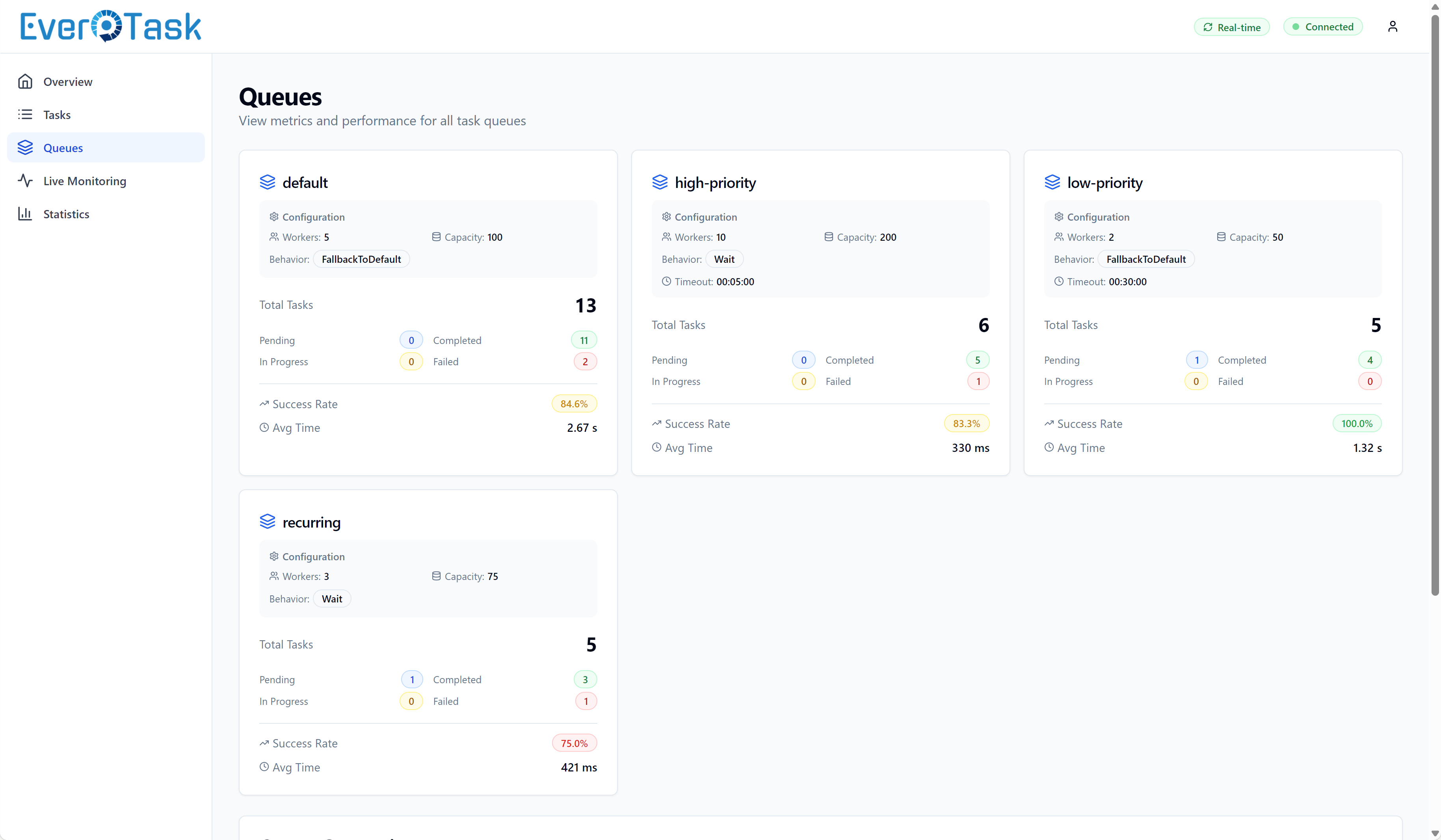
Task: Click the default queue layers icon
Action: click(x=268, y=182)
